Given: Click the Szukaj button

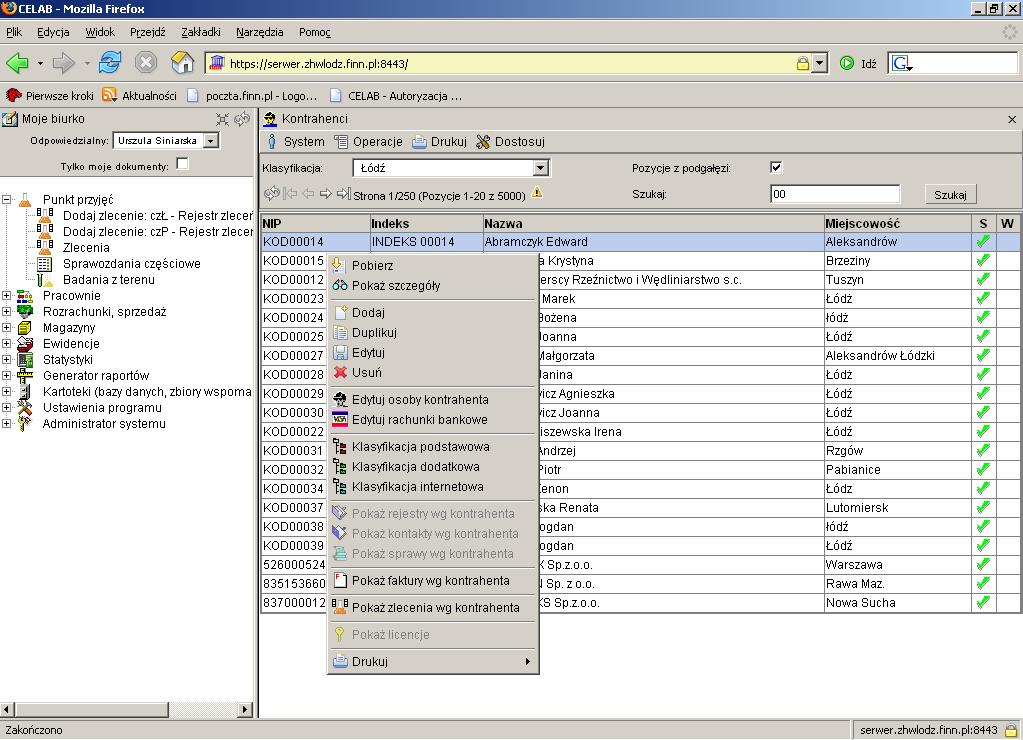Looking at the screenshot, I should (x=950, y=194).
